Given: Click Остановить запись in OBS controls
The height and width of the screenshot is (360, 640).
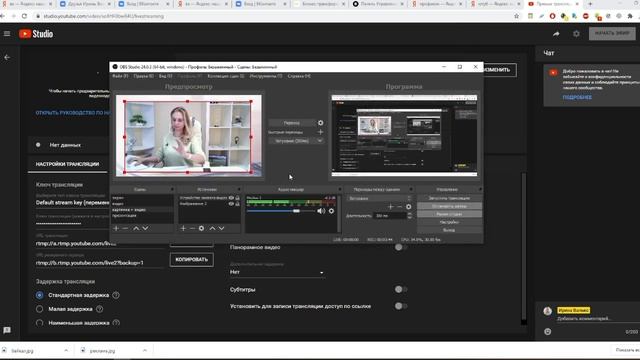Looking at the screenshot, I should click(x=449, y=206).
